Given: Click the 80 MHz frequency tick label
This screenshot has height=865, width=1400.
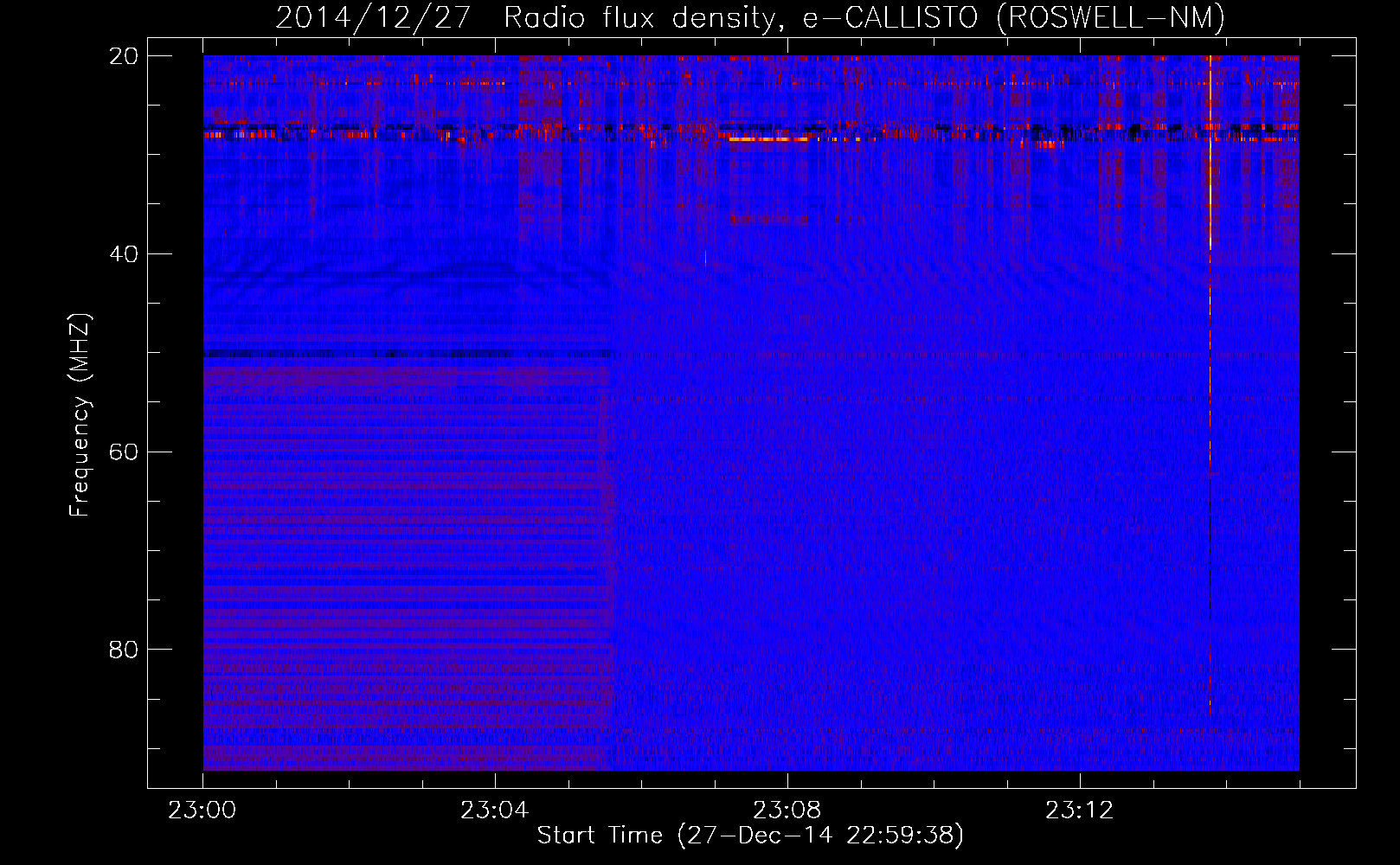Looking at the screenshot, I should tap(125, 650).
